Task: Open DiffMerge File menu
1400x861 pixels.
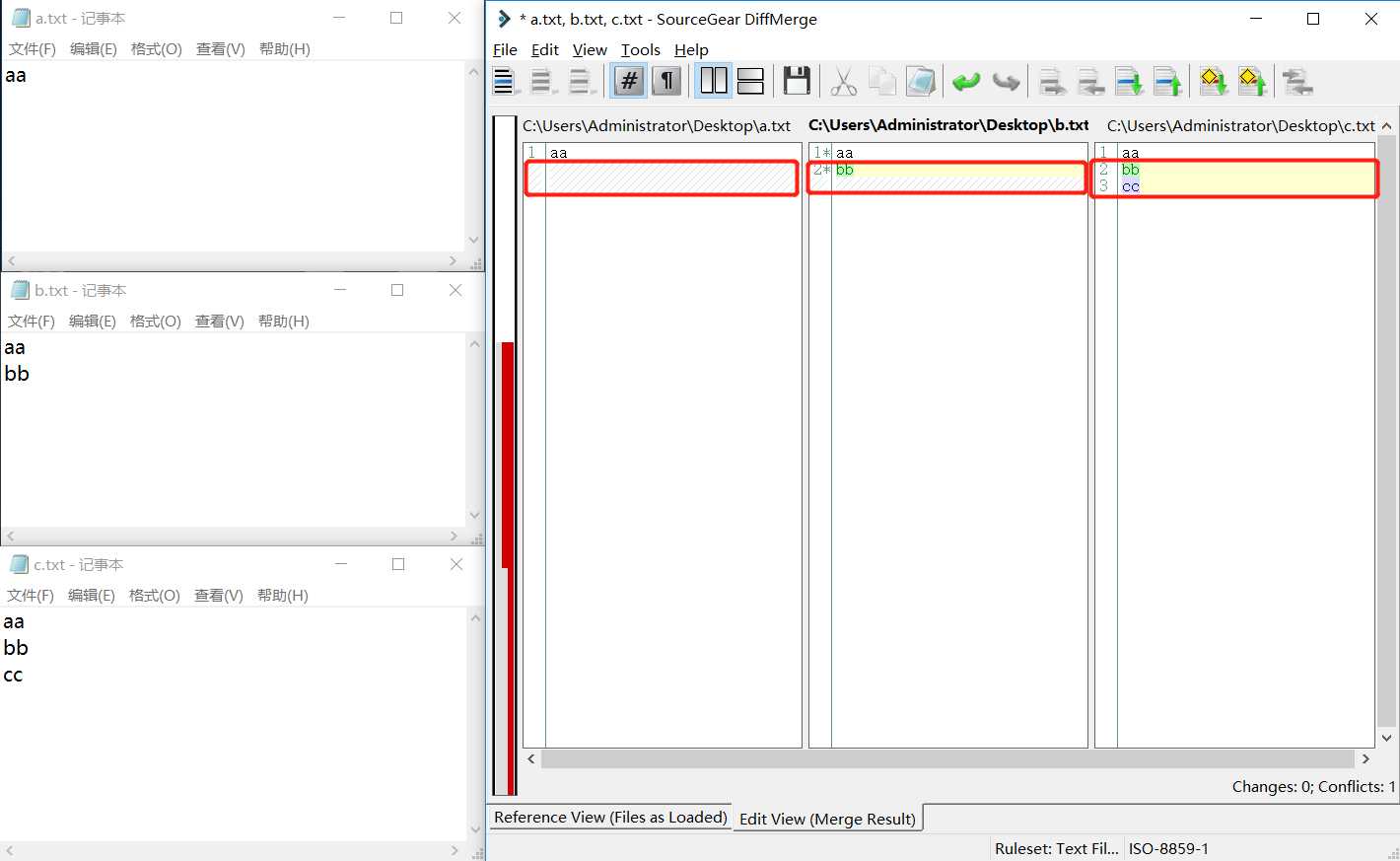Action: click(x=505, y=49)
